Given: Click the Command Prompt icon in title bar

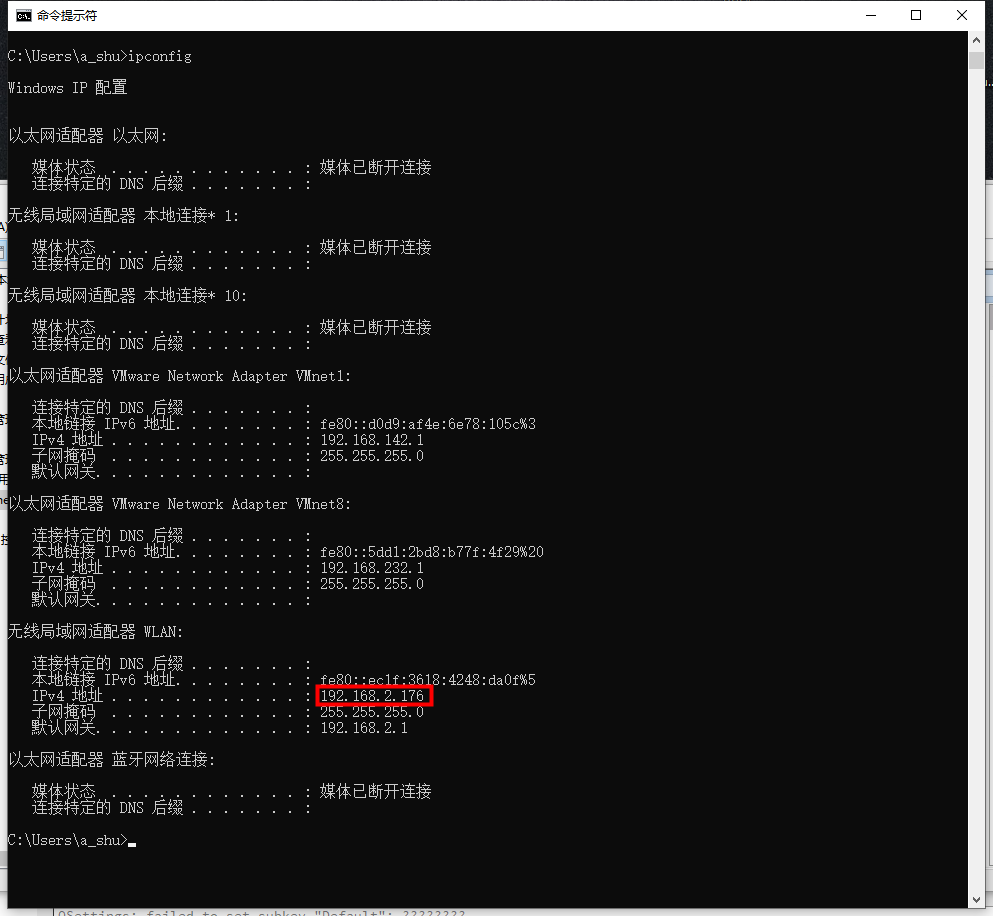Looking at the screenshot, I should (x=23, y=16).
